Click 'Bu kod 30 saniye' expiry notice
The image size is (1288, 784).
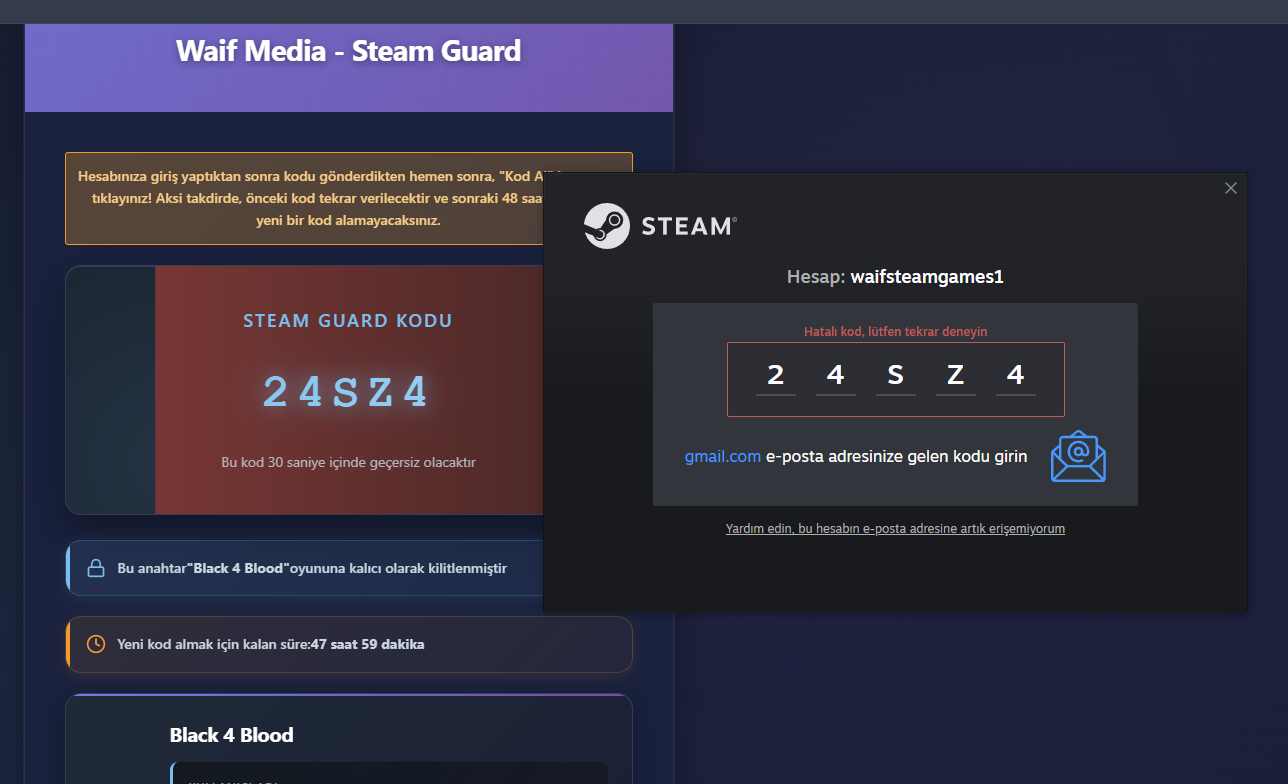click(348, 463)
